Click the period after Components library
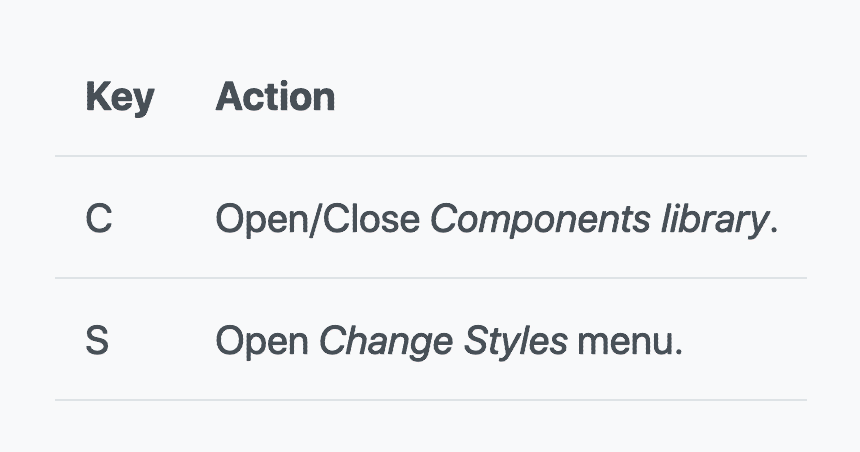 pos(774,231)
